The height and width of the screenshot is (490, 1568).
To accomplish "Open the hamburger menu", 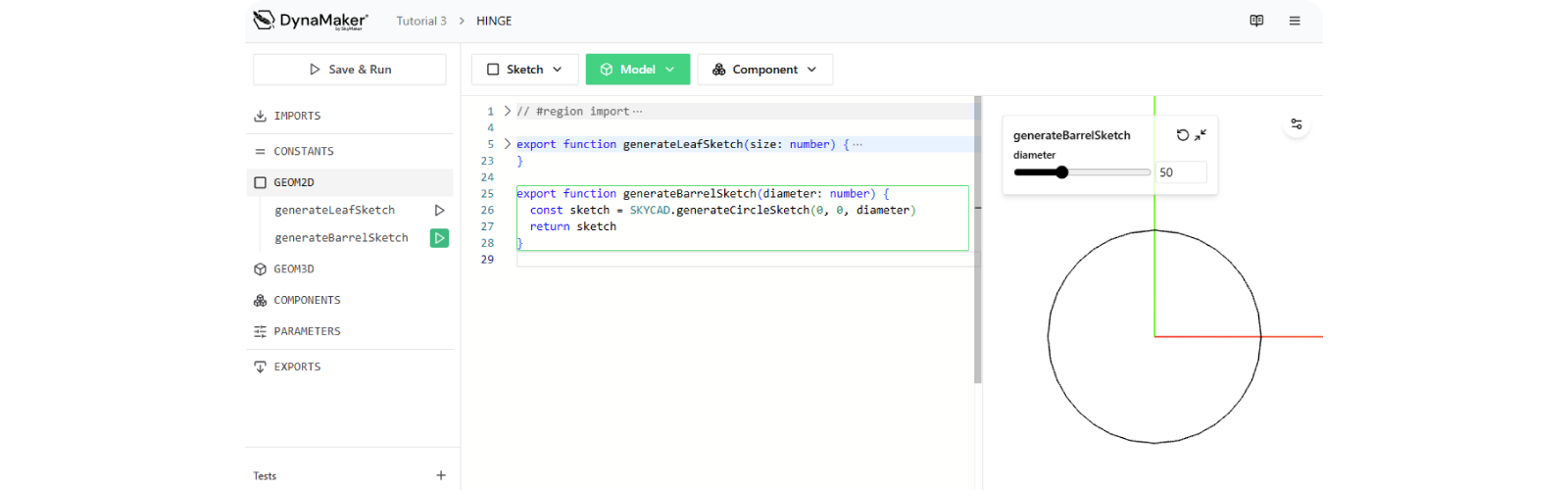I will click(x=1295, y=21).
